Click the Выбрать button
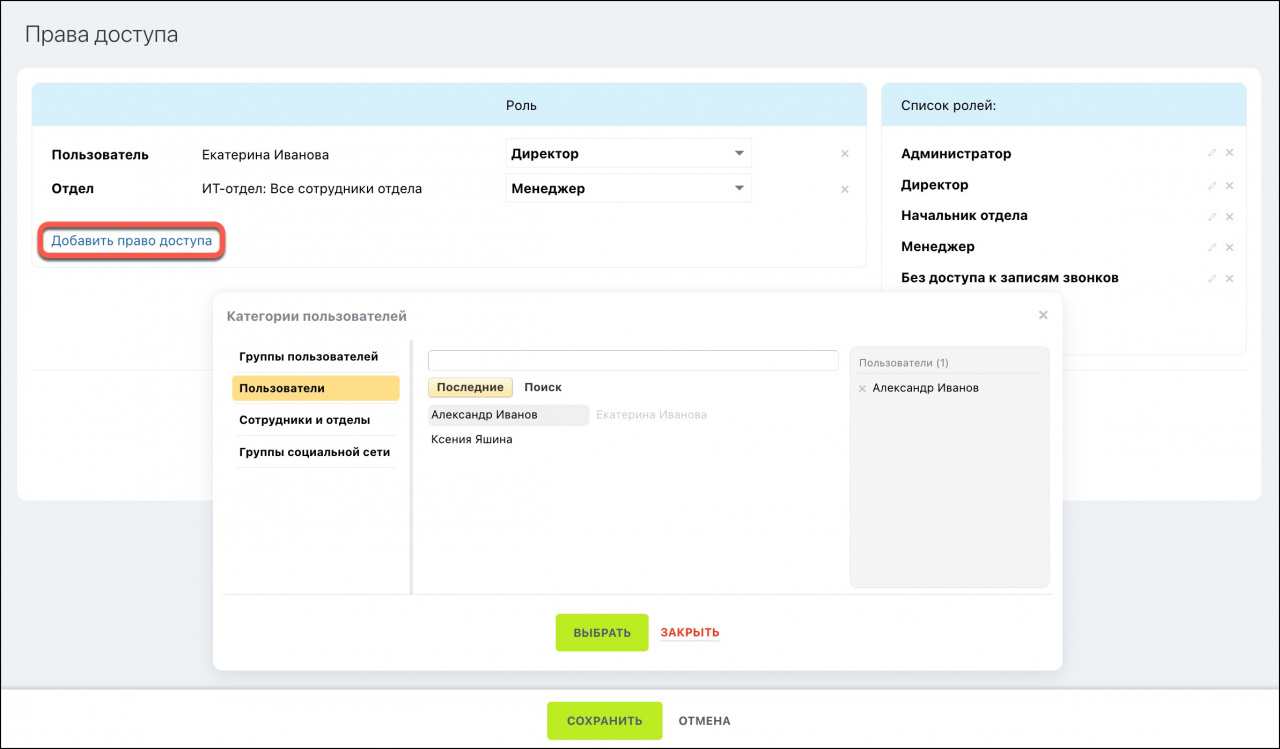This screenshot has width=1280, height=749. pyautogui.click(x=602, y=633)
